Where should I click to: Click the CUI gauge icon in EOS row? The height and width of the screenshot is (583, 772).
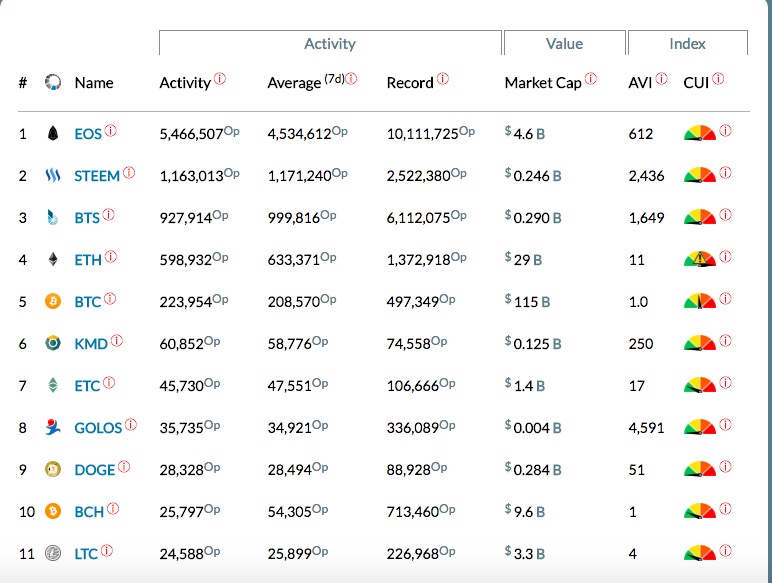point(700,133)
